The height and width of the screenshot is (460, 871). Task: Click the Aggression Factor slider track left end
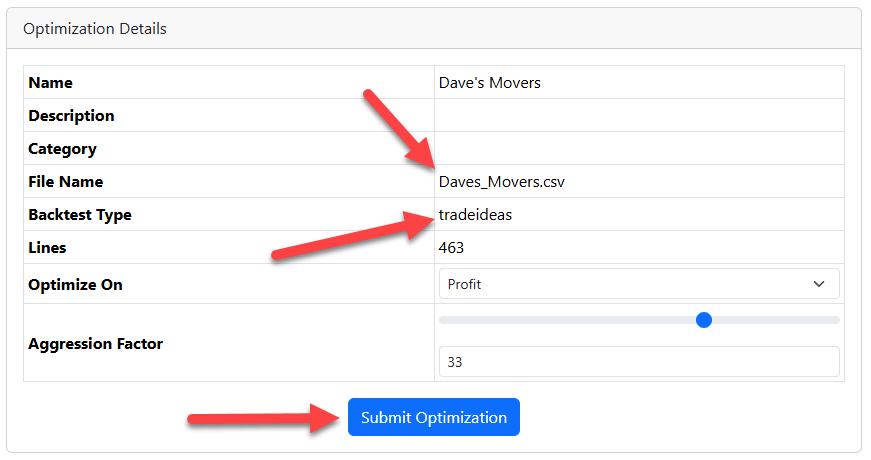pyautogui.click(x=442, y=320)
